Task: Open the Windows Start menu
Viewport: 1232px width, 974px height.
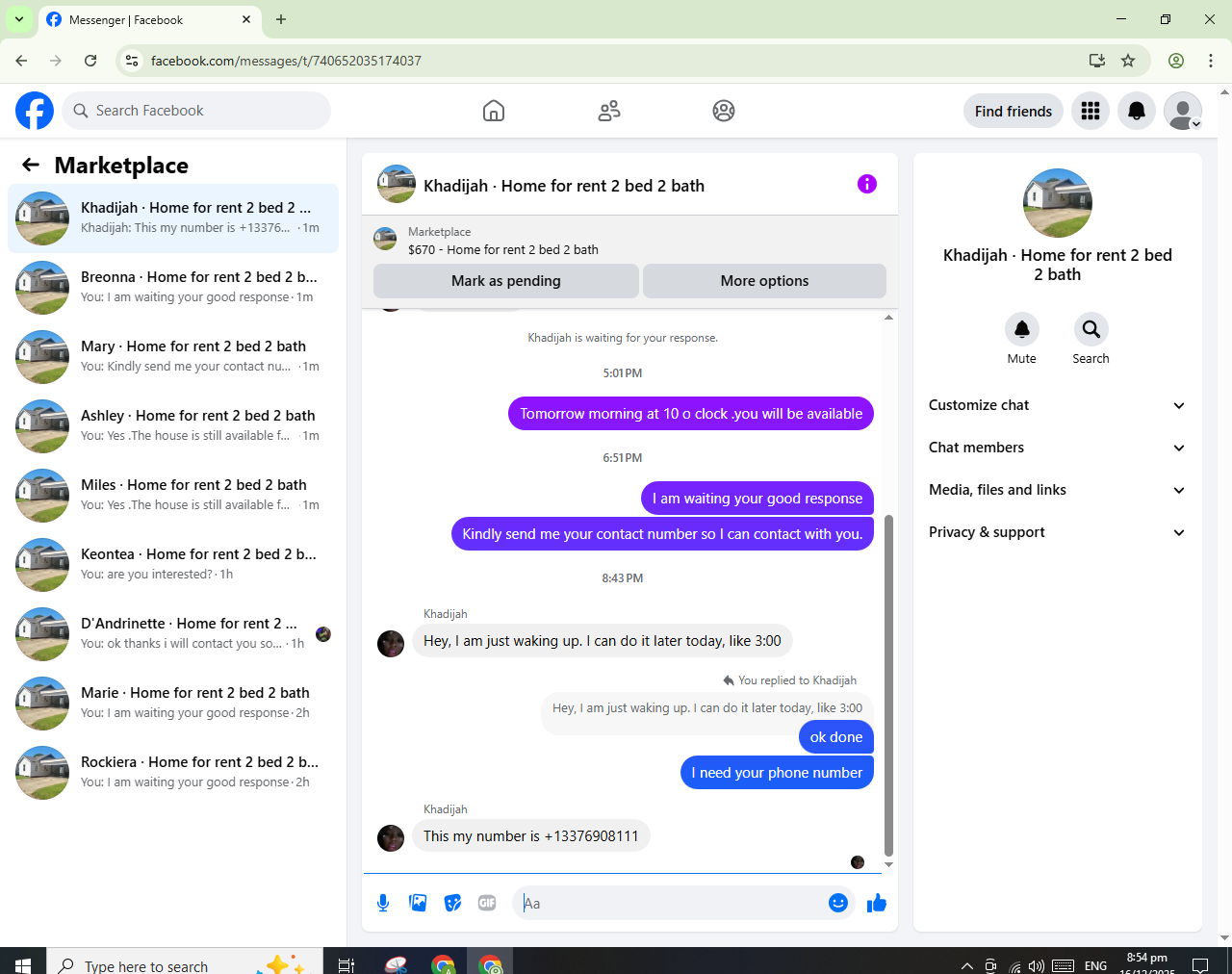Action: tap(23, 964)
